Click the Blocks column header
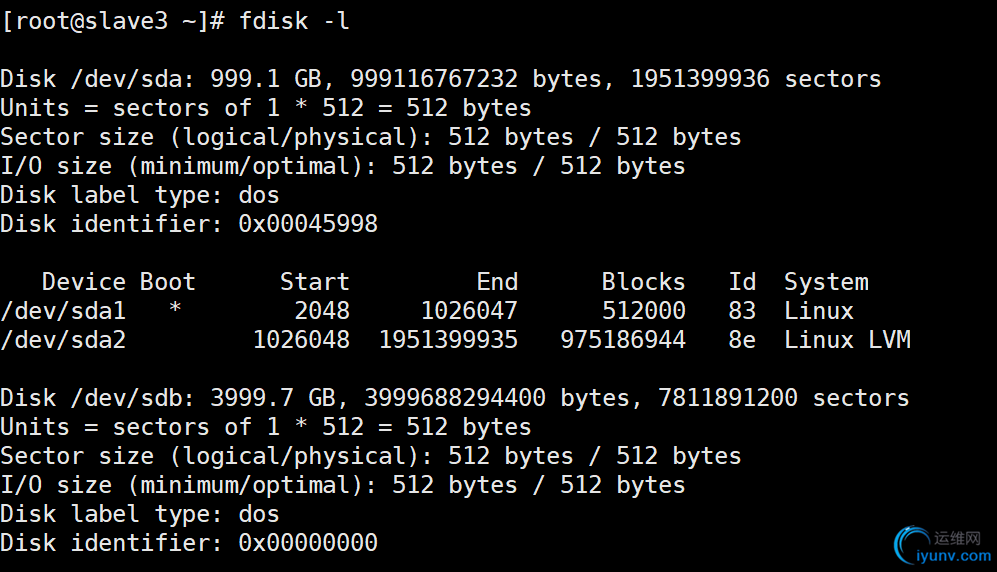Image resolution: width=997 pixels, height=572 pixels. click(x=643, y=282)
